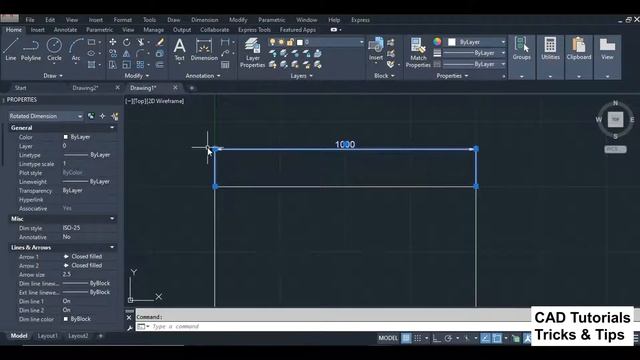Image resolution: width=640 pixels, height=360 pixels.
Task: Toggle object snap tracking in status bar
Action: 485,338
